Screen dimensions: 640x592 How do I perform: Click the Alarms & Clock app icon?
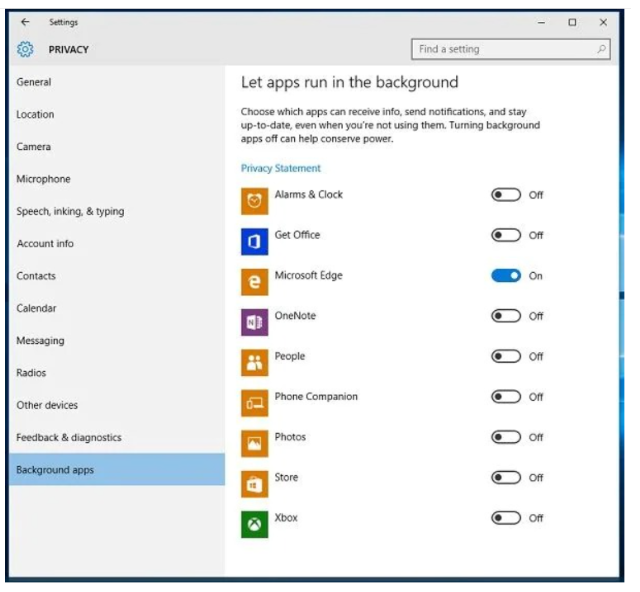pyautogui.click(x=255, y=201)
